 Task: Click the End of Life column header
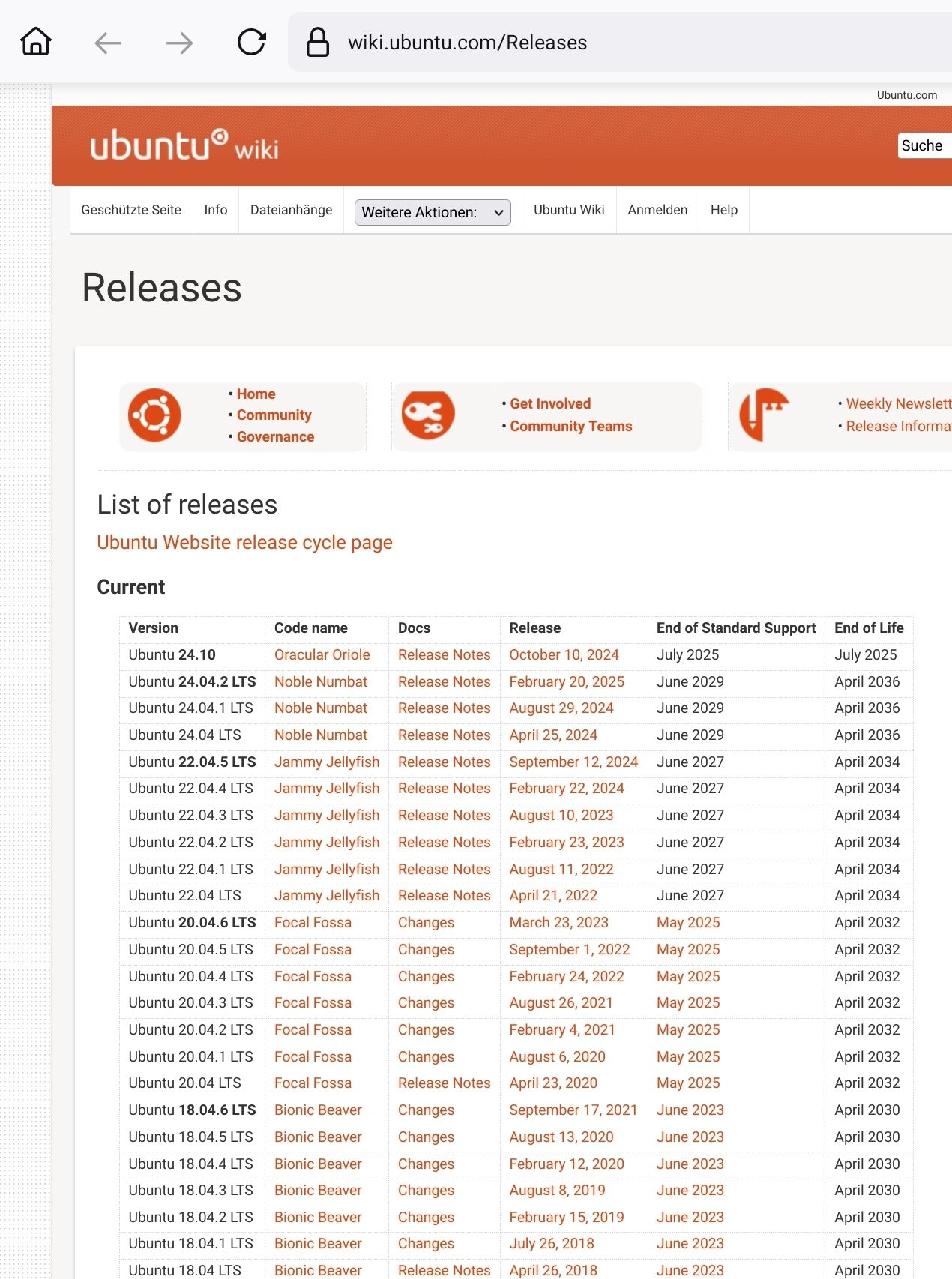[869, 628]
